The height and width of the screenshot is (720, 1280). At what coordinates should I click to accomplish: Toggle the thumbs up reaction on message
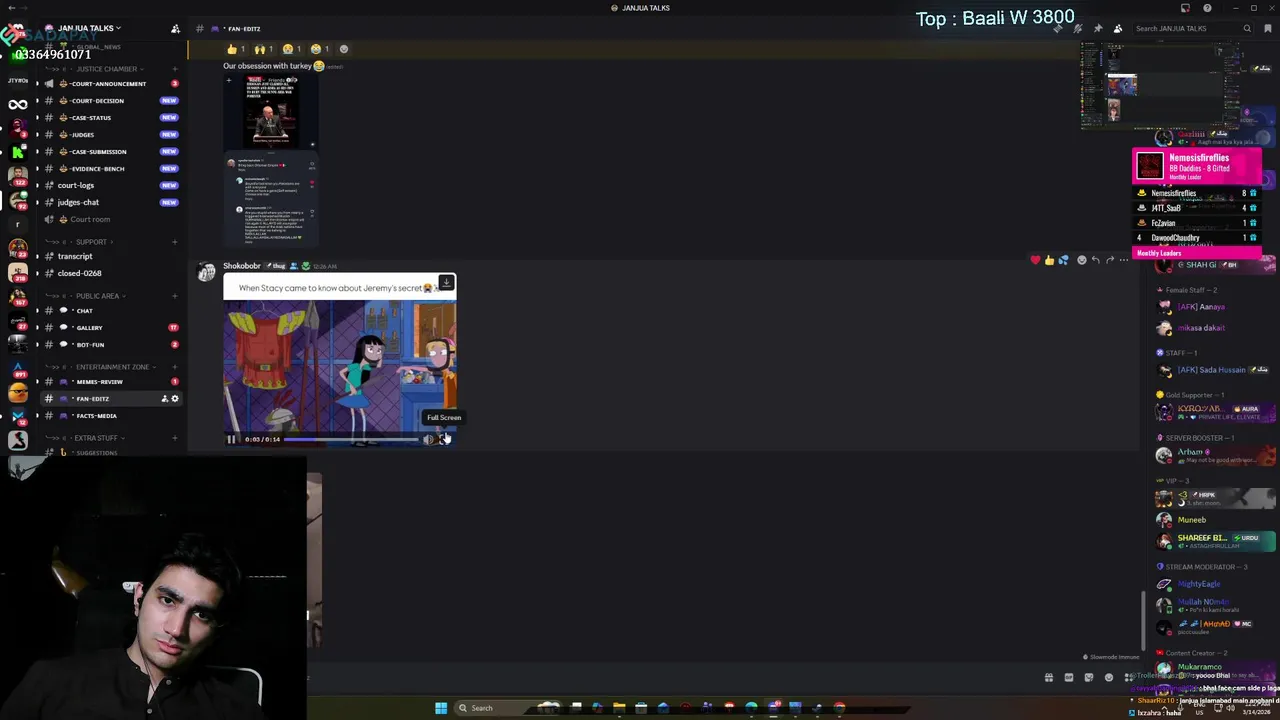pyautogui.click(x=235, y=49)
